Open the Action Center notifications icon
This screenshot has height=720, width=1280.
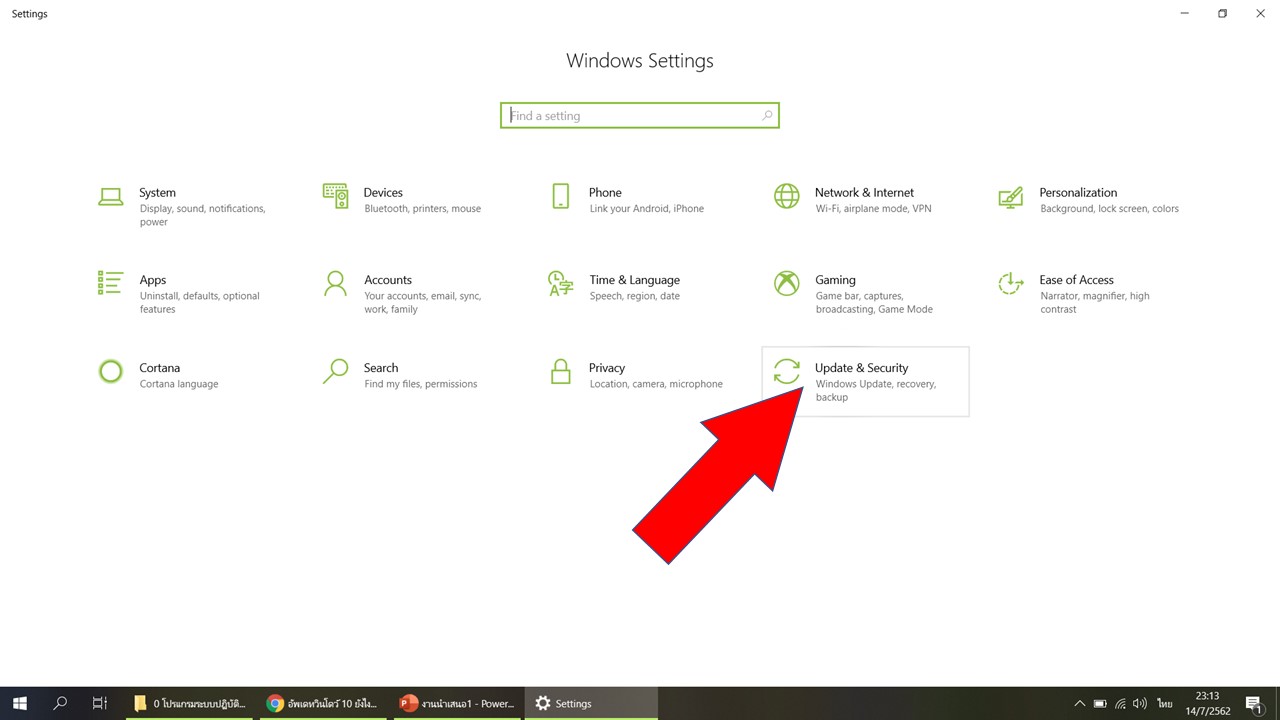pos(1254,704)
